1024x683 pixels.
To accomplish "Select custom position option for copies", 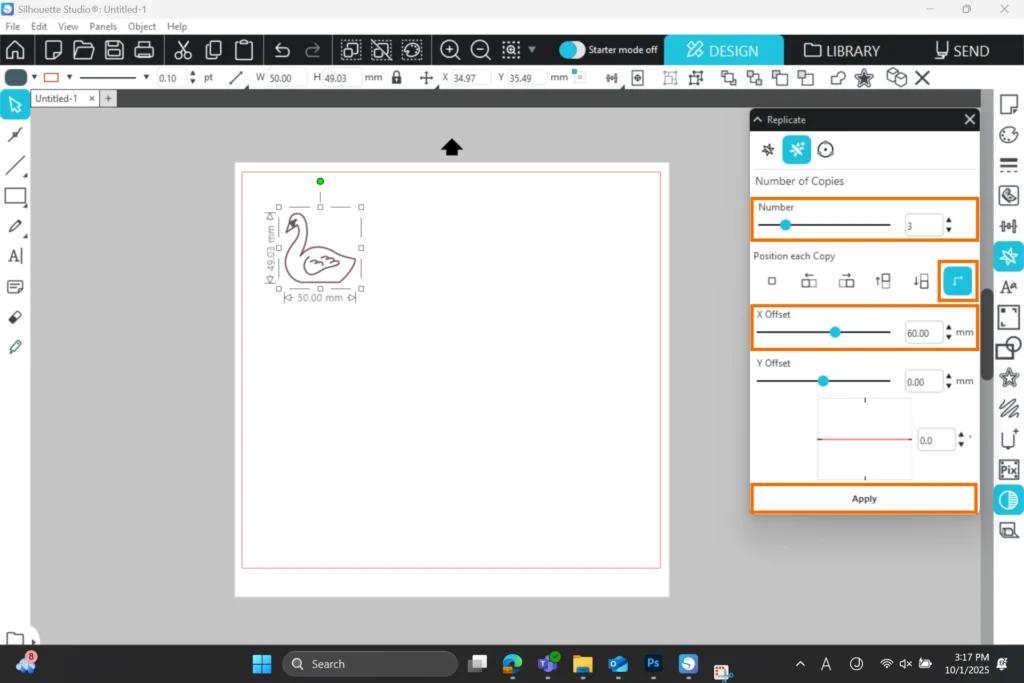I will (x=958, y=282).
